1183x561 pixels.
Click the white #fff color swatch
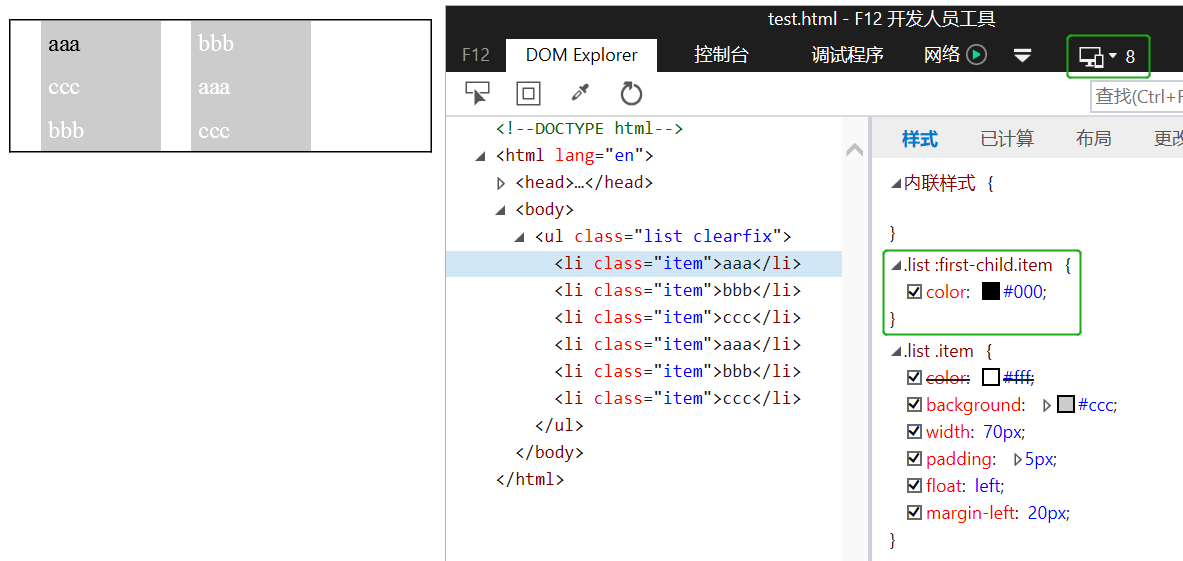pyautogui.click(x=991, y=376)
